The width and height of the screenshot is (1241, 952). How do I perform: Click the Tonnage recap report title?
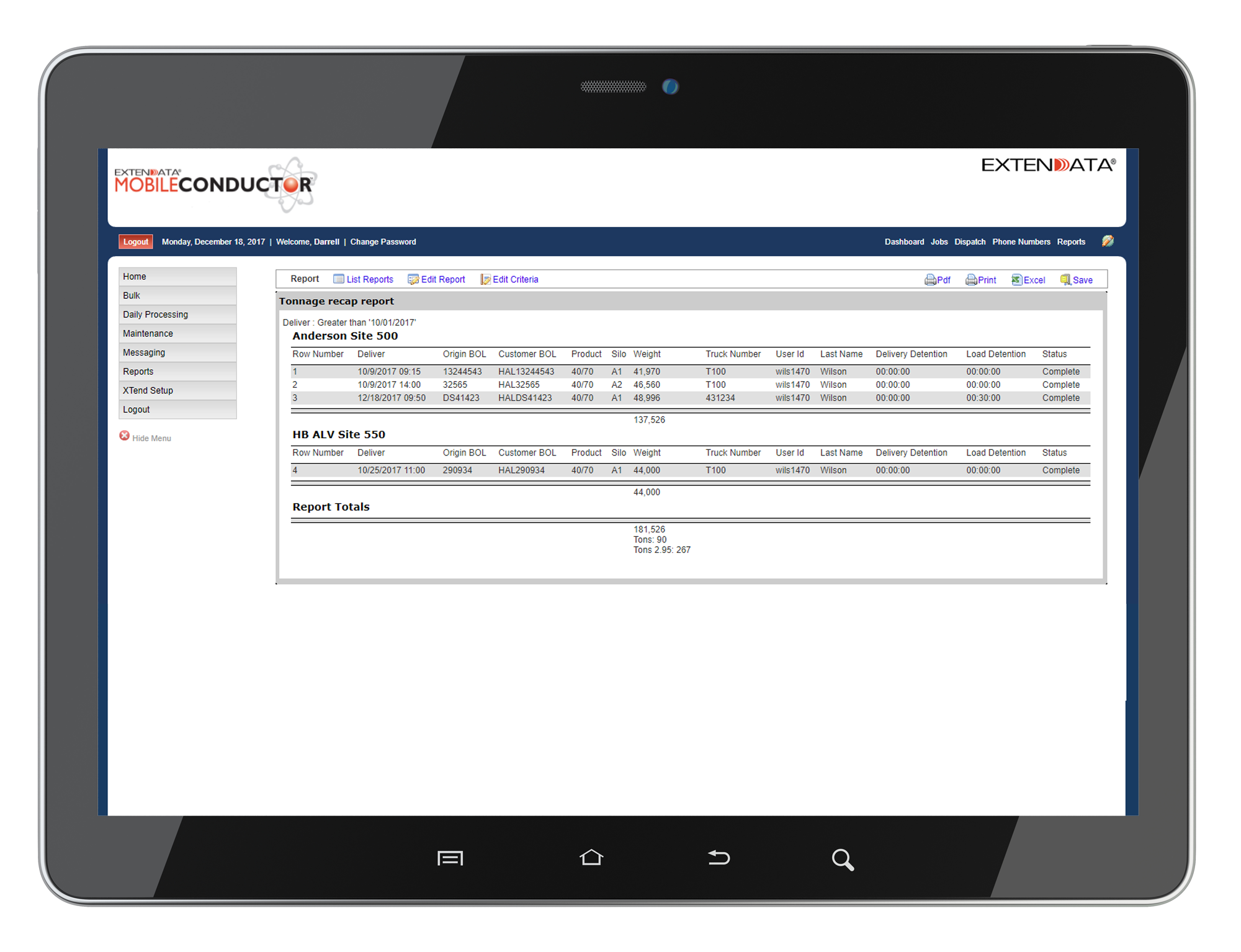click(x=336, y=302)
